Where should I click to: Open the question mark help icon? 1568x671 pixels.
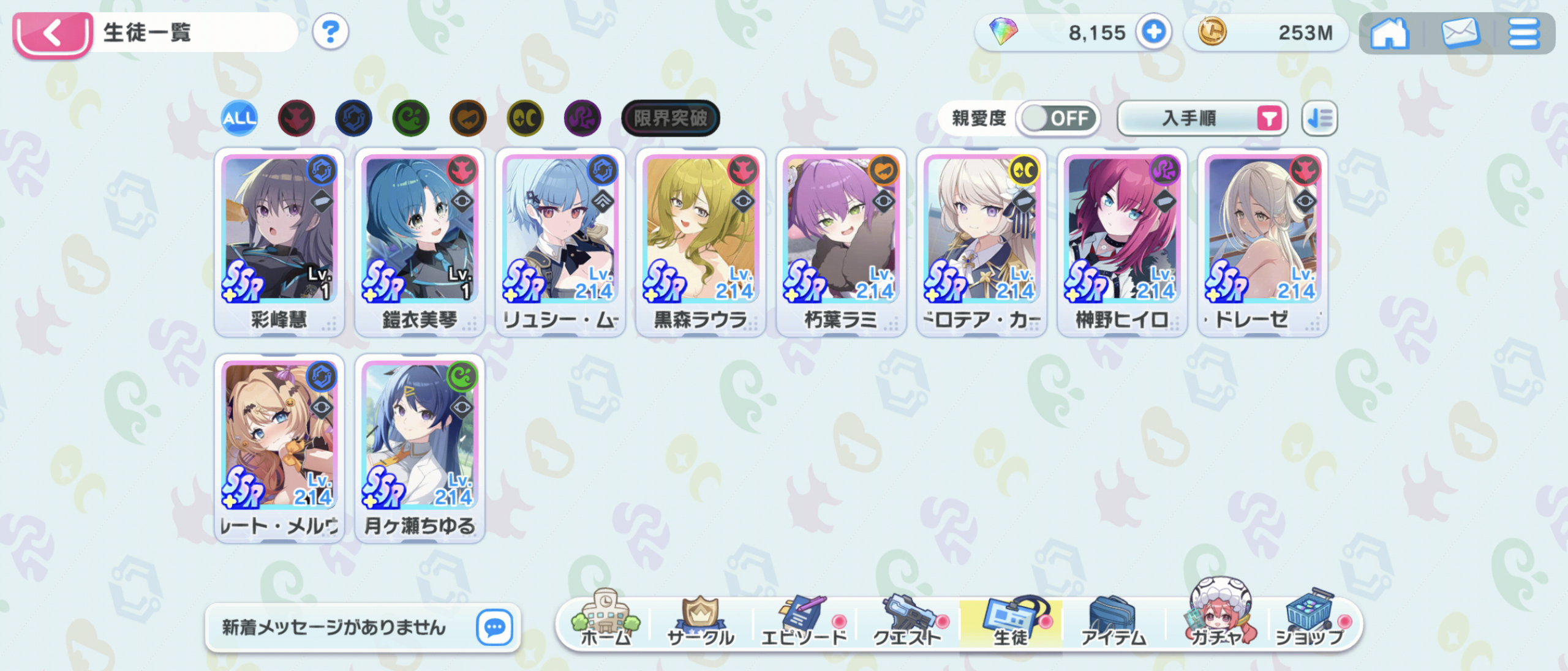click(x=331, y=32)
